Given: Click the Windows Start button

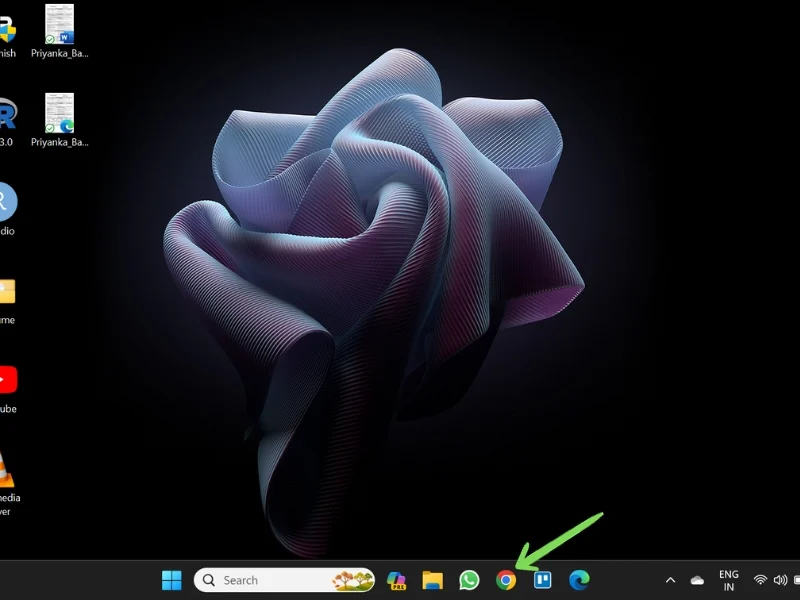Looking at the screenshot, I should 172,580.
